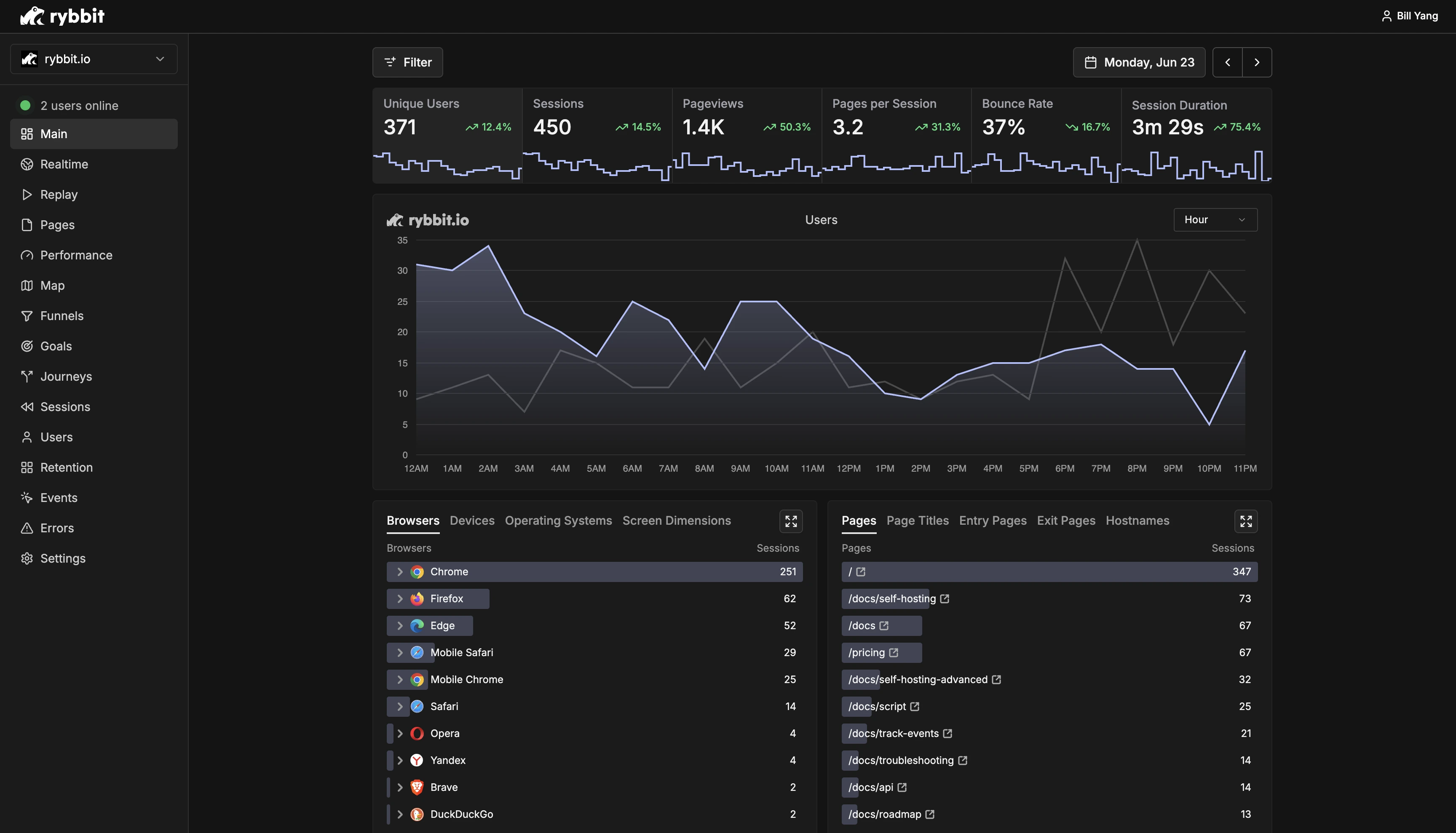
Task: Select the Replay section
Action: click(x=59, y=195)
